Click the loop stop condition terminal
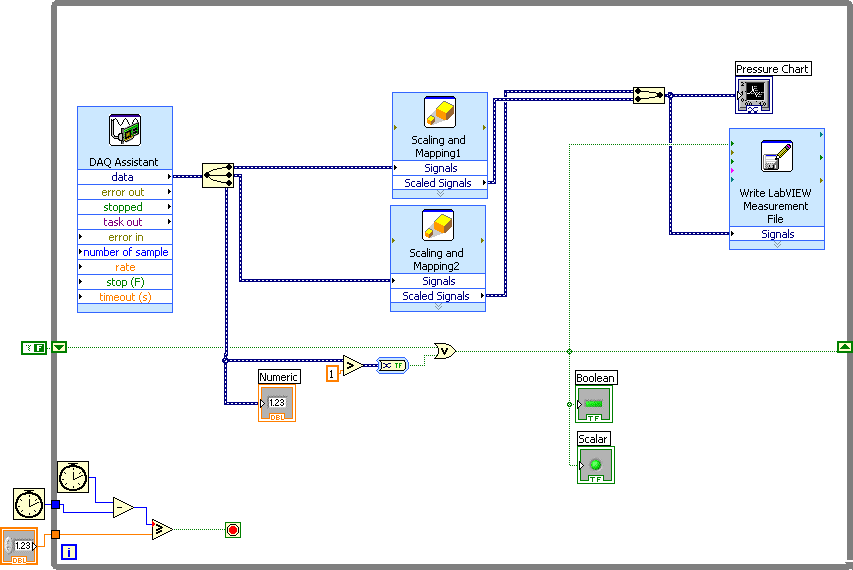 point(233,530)
